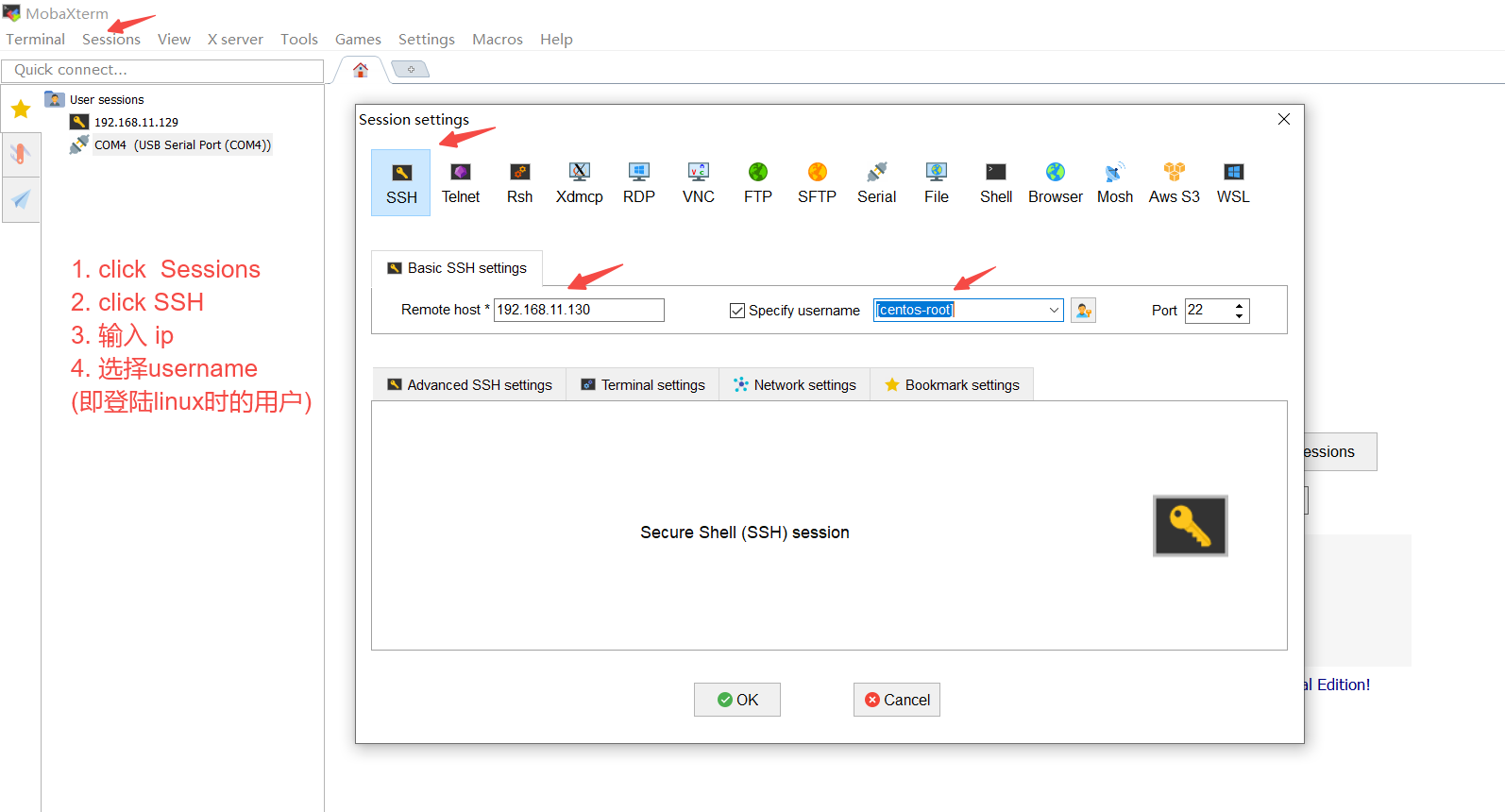Click the yellow star sidebar icon
The image size is (1505, 812).
21,110
